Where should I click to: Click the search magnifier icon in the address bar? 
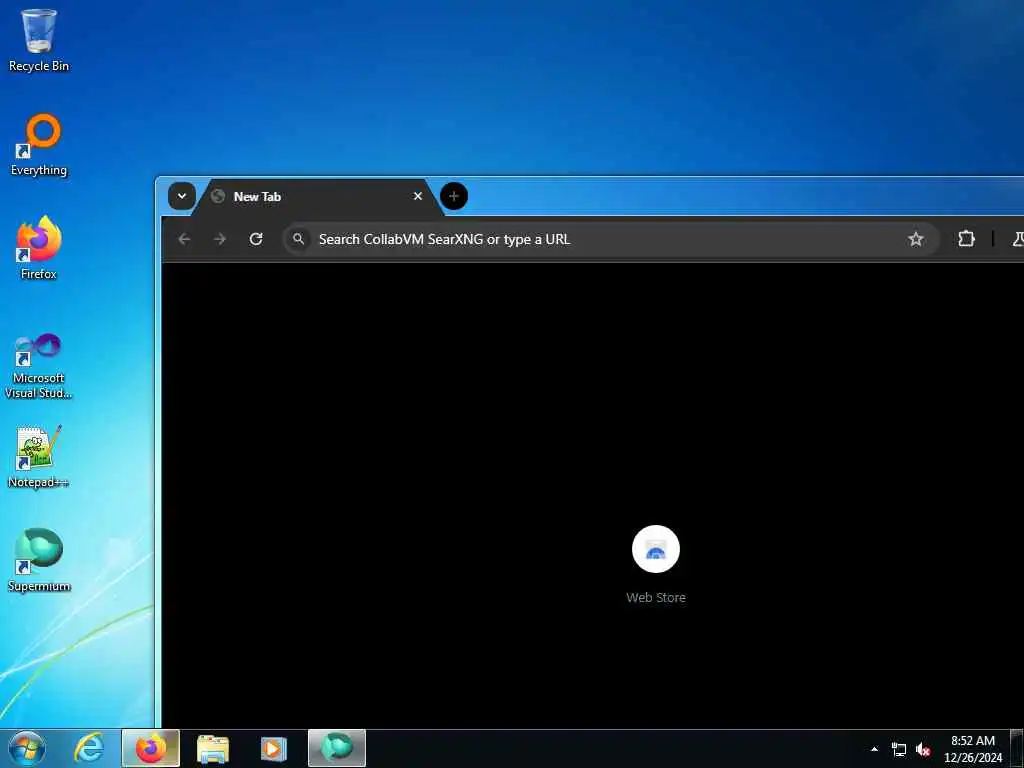pos(298,239)
